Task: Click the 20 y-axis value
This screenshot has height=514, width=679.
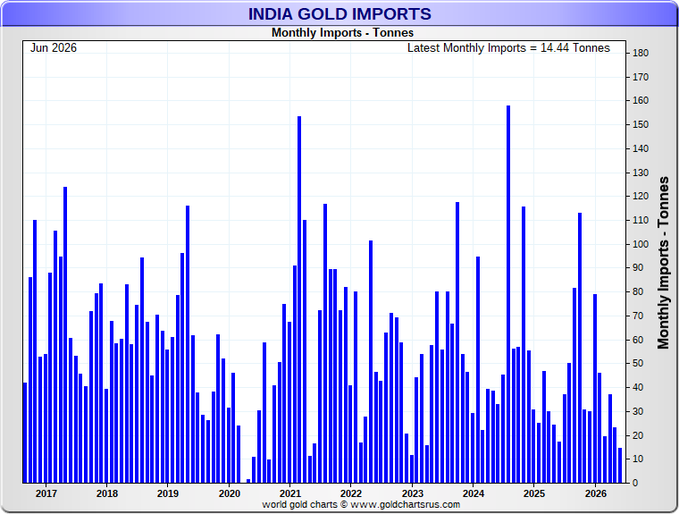Action: pyautogui.click(x=638, y=435)
